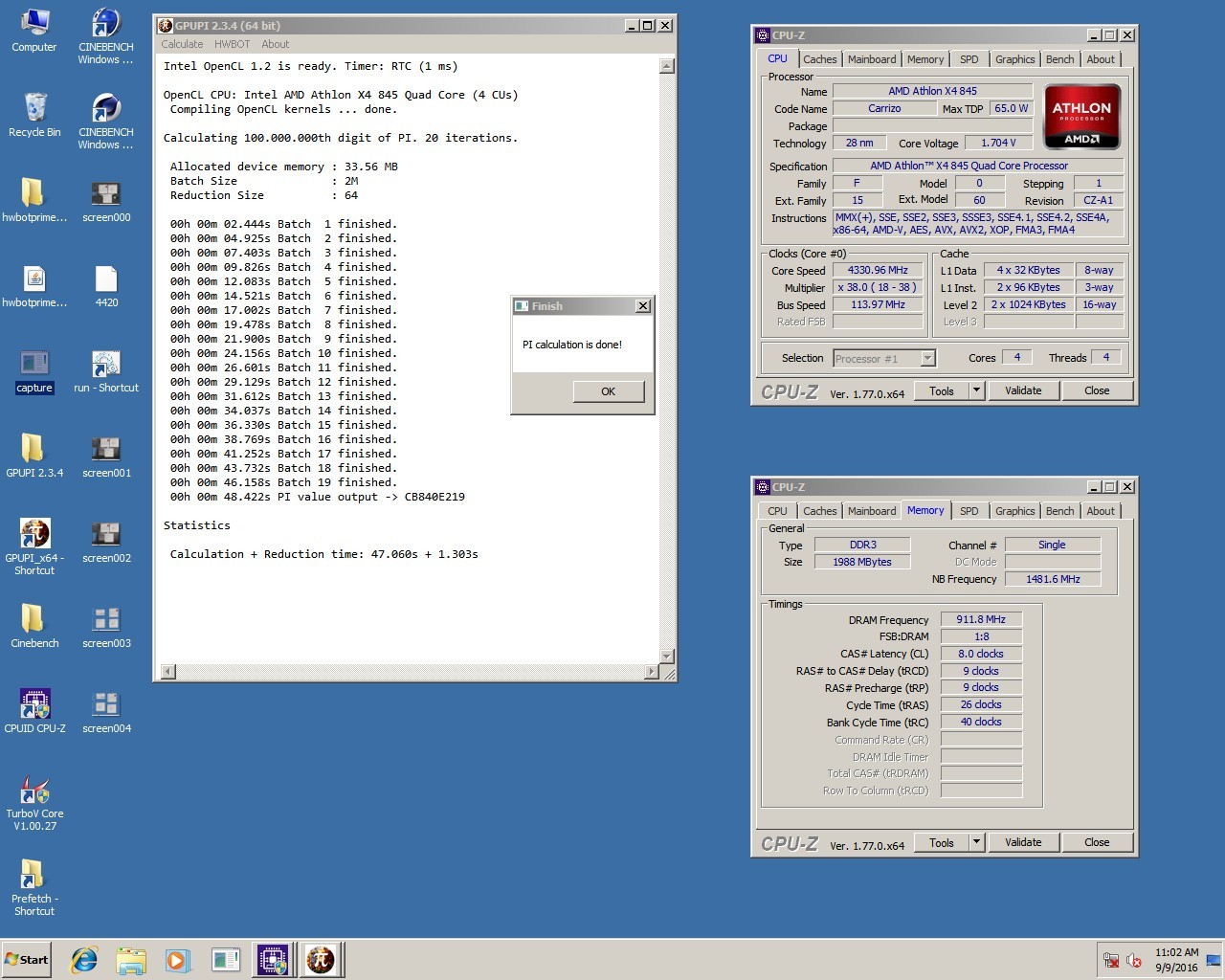Click the Start button

27,960
